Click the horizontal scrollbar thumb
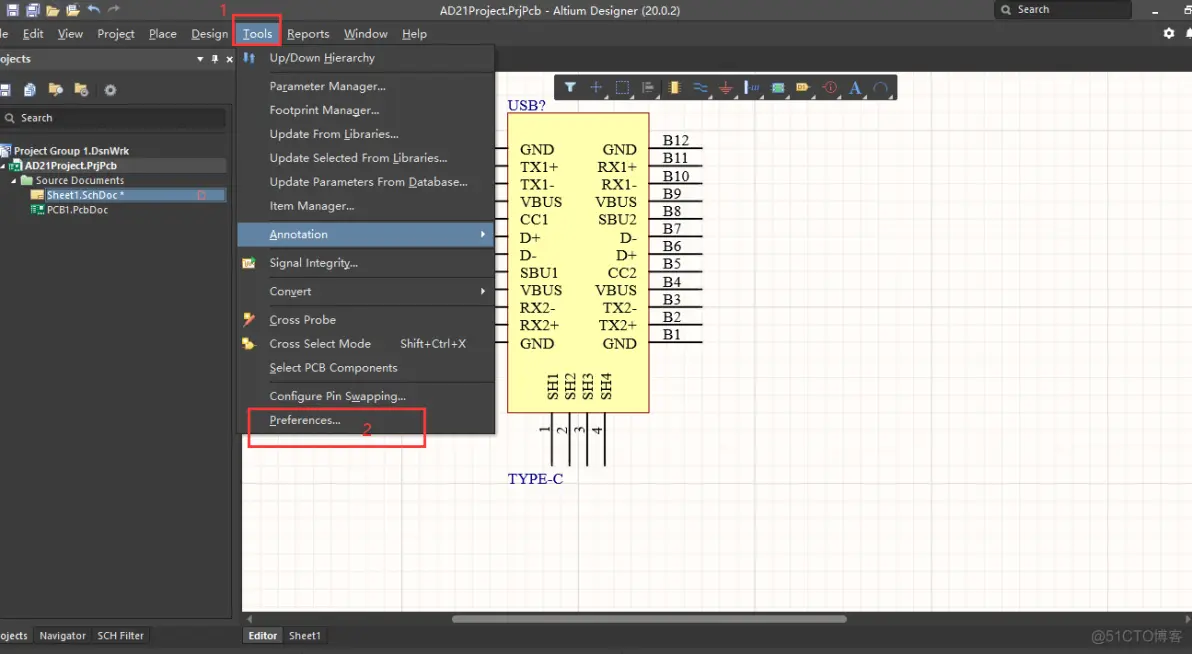This screenshot has width=1192, height=654. coord(648,619)
